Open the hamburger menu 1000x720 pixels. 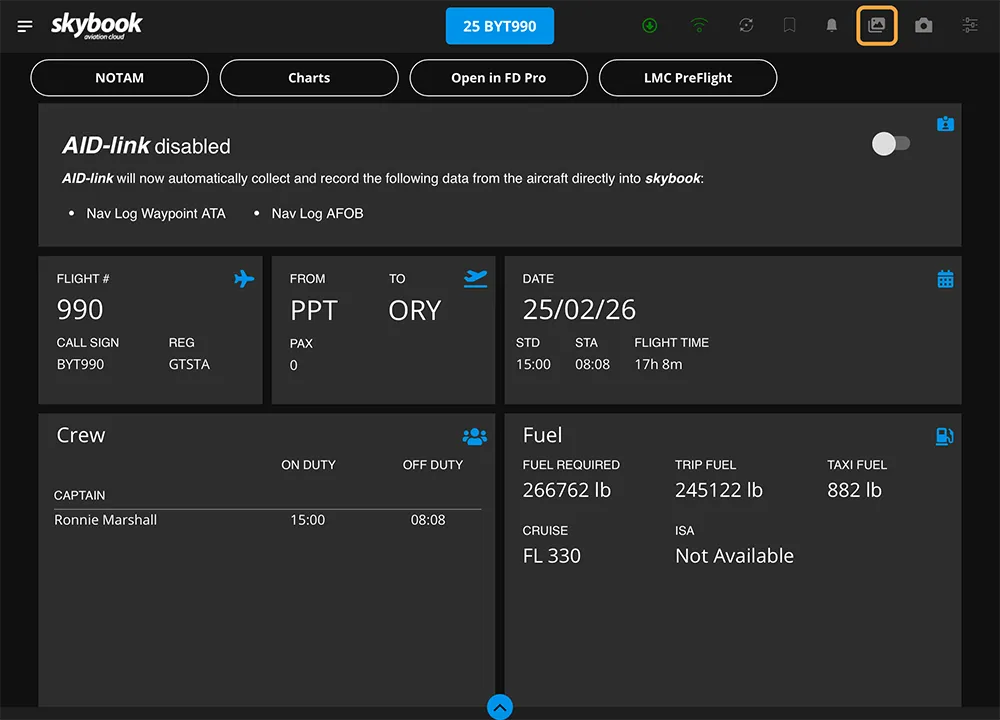point(25,26)
